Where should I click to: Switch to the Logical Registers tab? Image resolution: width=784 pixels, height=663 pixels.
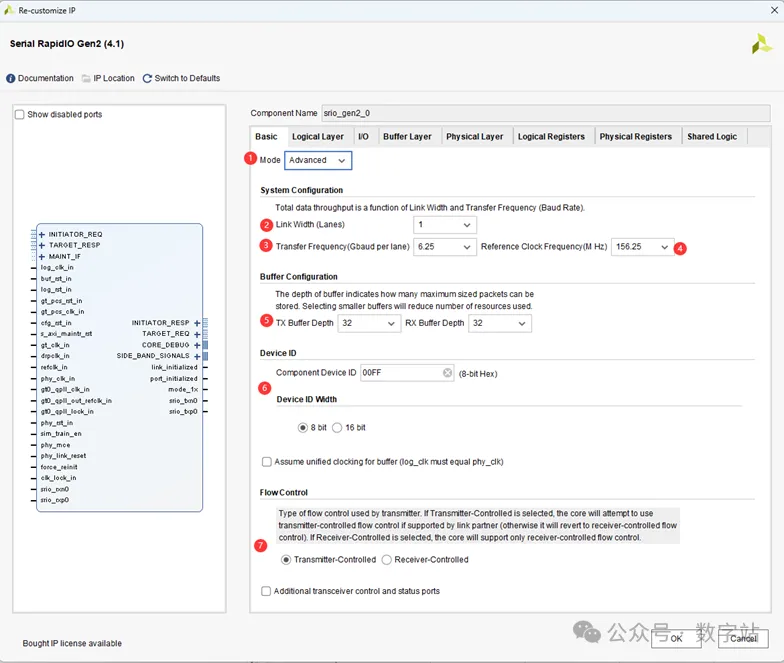click(x=551, y=136)
